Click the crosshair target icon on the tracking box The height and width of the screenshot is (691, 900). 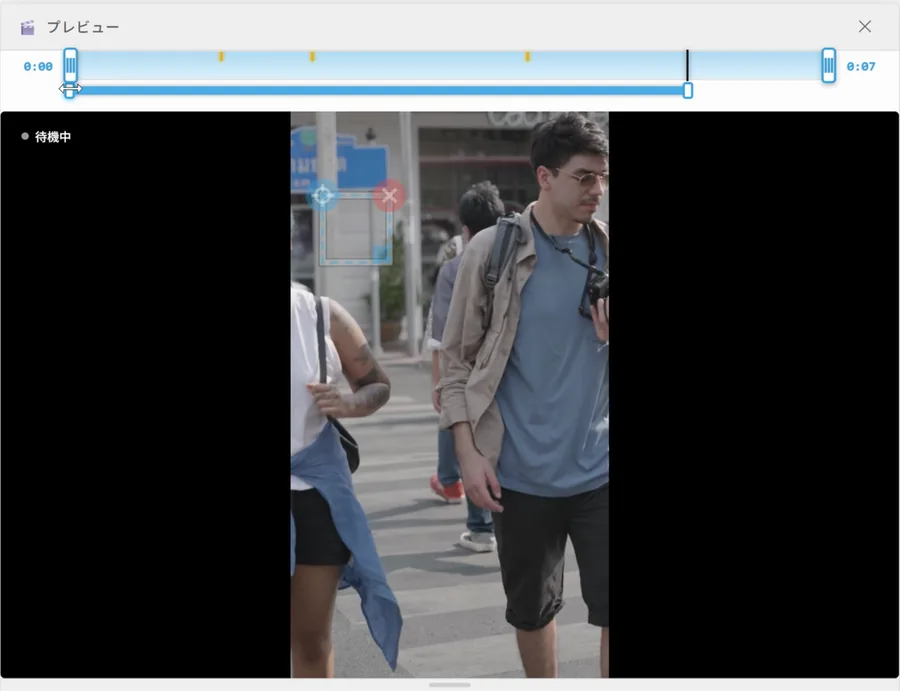323,196
